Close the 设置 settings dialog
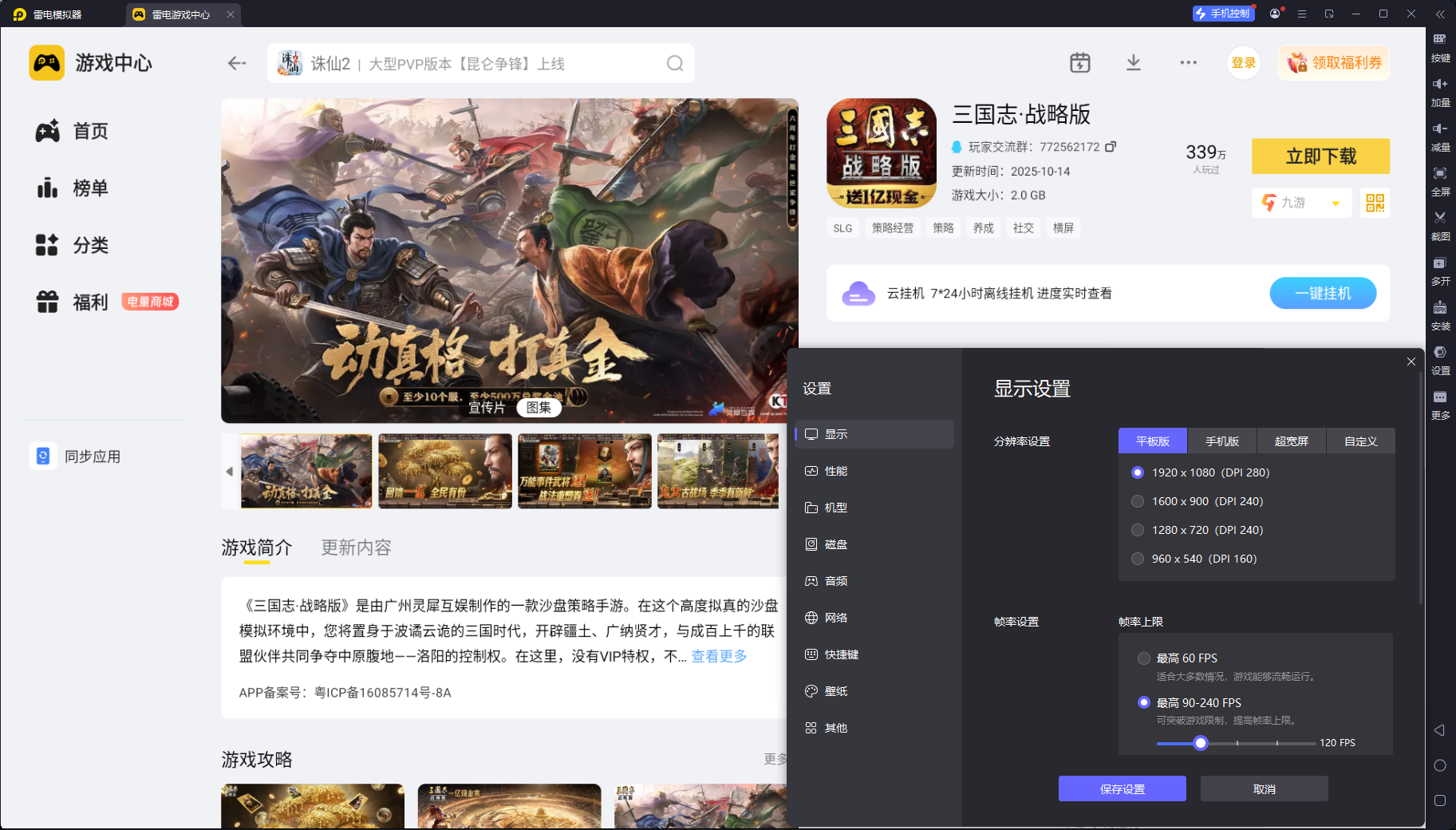1456x830 pixels. pos(1411,362)
